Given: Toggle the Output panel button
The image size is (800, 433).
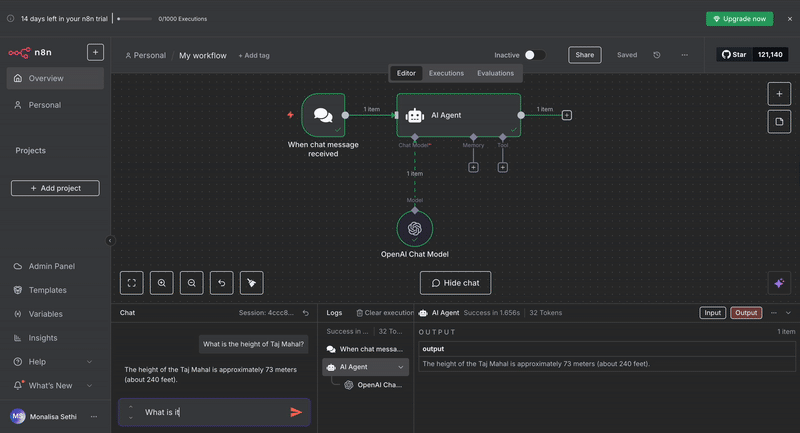Looking at the screenshot, I should 746,313.
